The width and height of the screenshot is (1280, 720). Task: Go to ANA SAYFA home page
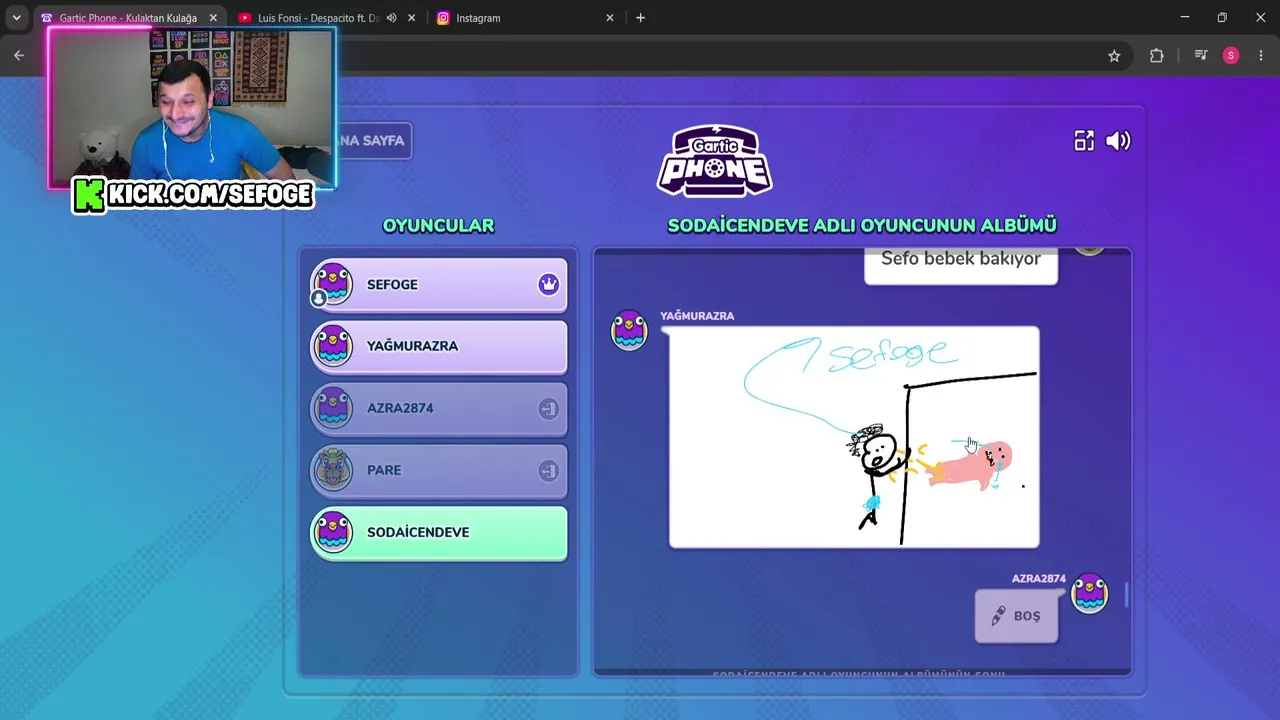pyautogui.click(x=372, y=141)
